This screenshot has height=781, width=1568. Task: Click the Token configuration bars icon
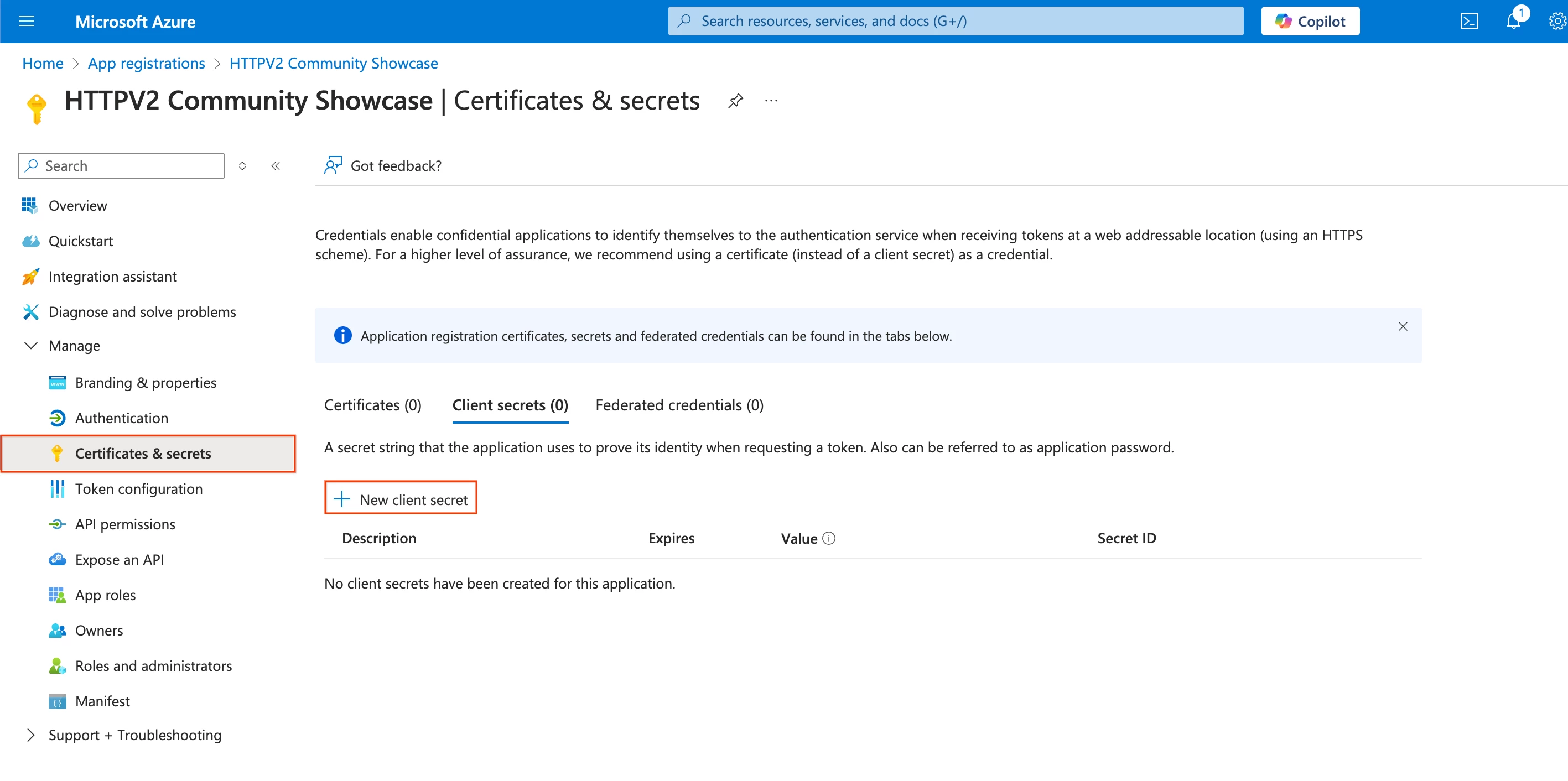coord(57,489)
